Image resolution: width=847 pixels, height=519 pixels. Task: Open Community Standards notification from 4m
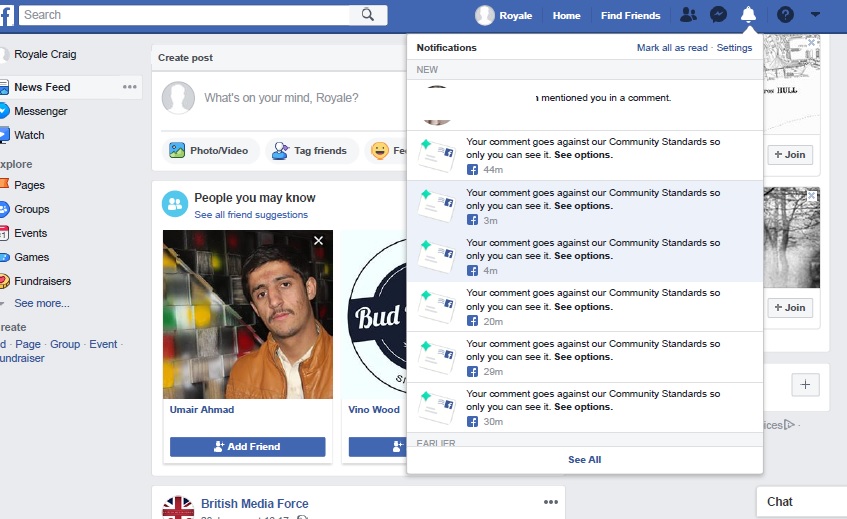tap(585, 257)
